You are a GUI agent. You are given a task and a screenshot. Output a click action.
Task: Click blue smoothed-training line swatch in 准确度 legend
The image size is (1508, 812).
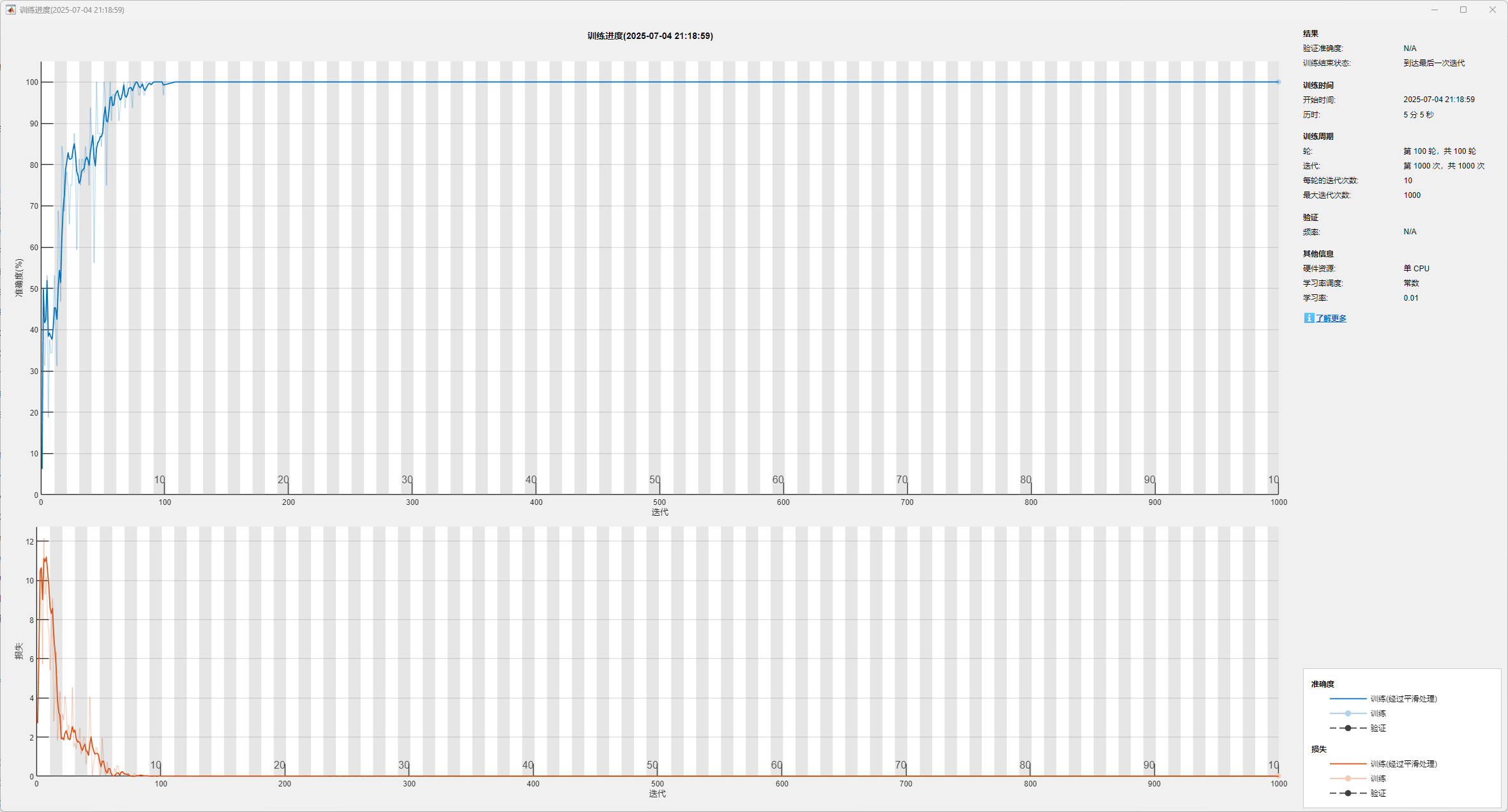1348,698
